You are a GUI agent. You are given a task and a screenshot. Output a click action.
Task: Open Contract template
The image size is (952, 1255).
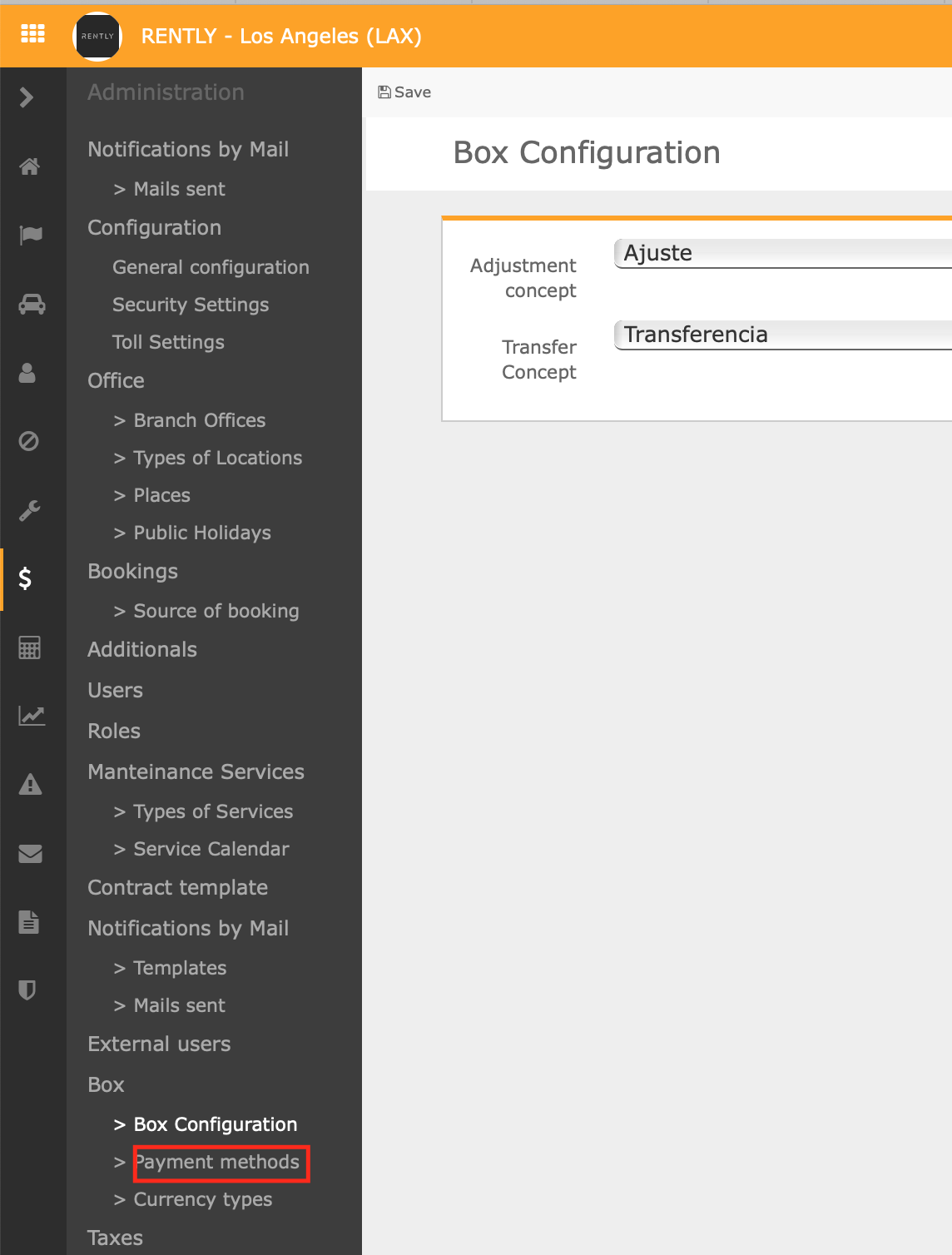[x=178, y=888]
